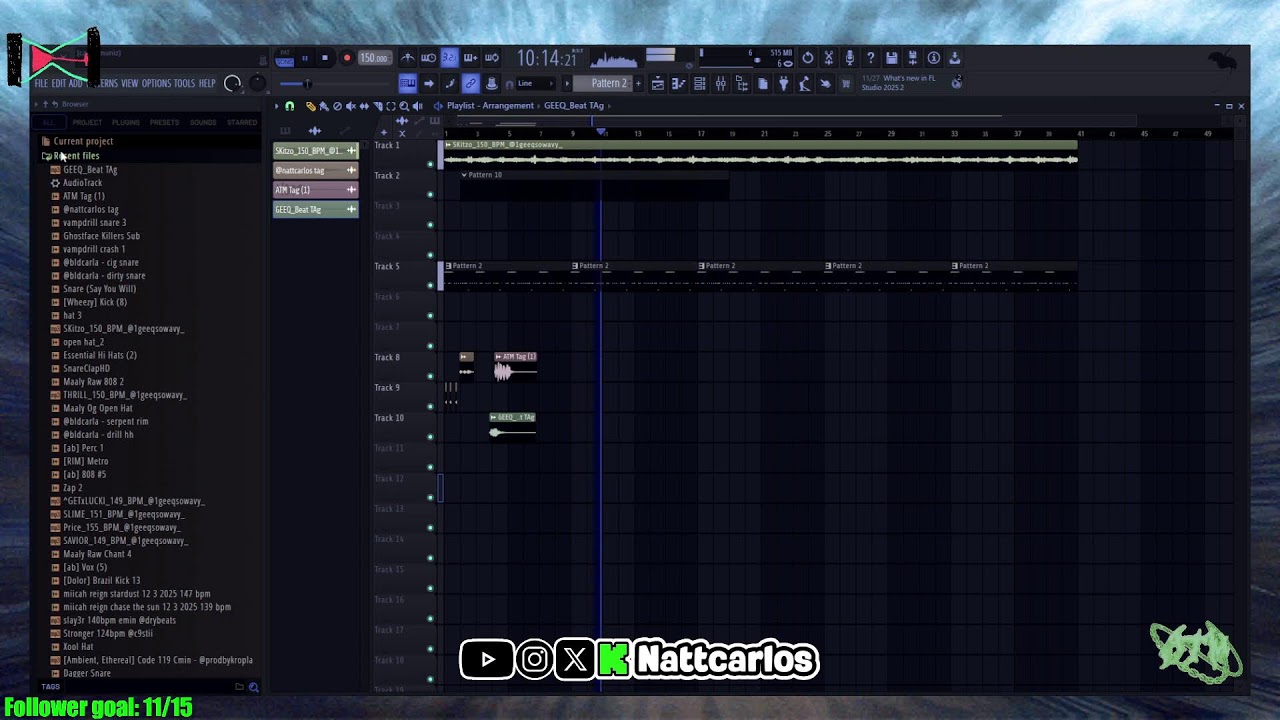Click the undo history icon
This screenshot has width=1280, height=720.
(808, 58)
